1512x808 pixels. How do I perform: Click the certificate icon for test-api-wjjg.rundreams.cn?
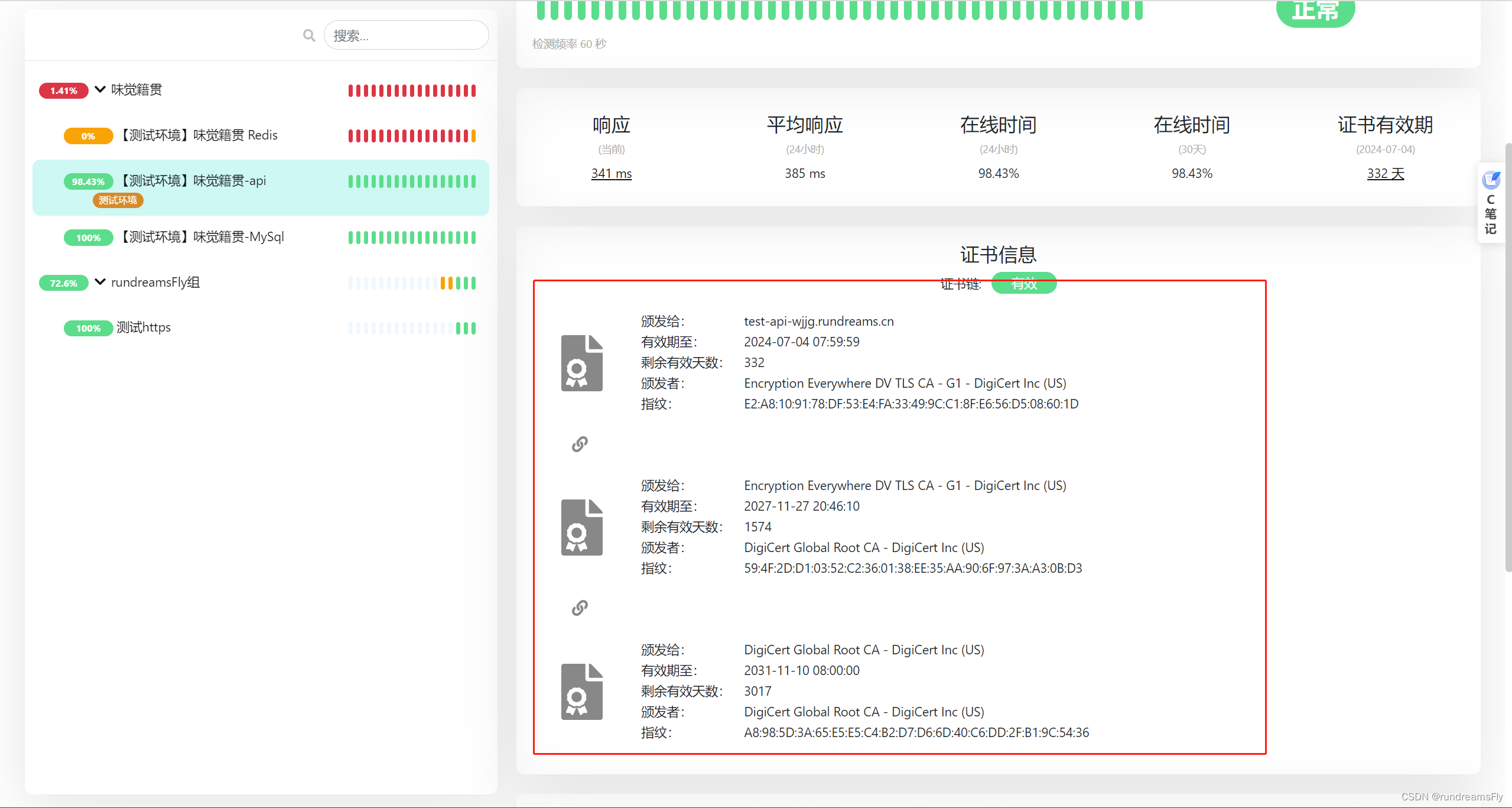[x=582, y=363]
